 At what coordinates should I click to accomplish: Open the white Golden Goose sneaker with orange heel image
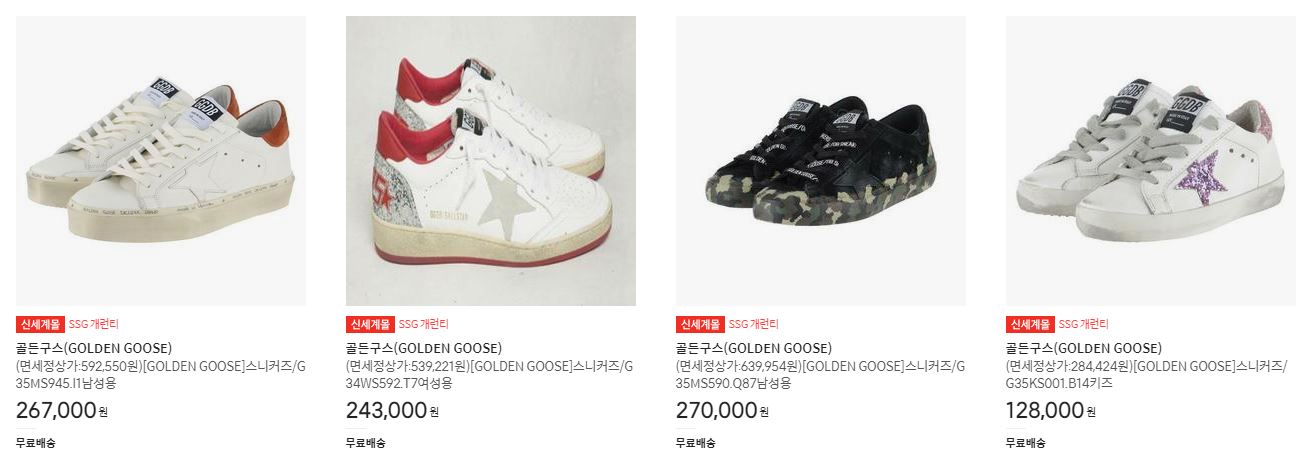point(161,161)
